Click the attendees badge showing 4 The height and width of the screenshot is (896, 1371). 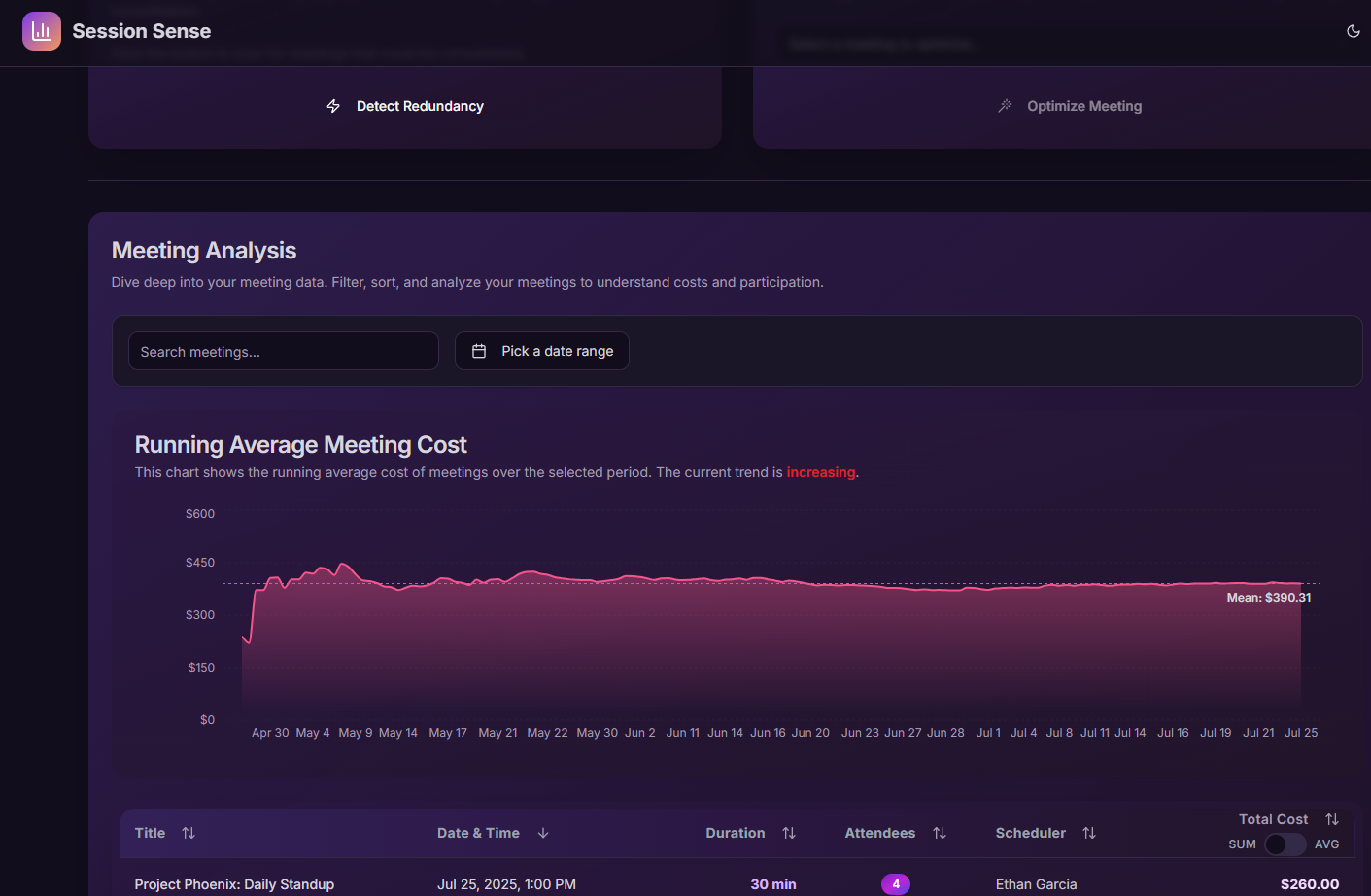(x=896, y=884)
